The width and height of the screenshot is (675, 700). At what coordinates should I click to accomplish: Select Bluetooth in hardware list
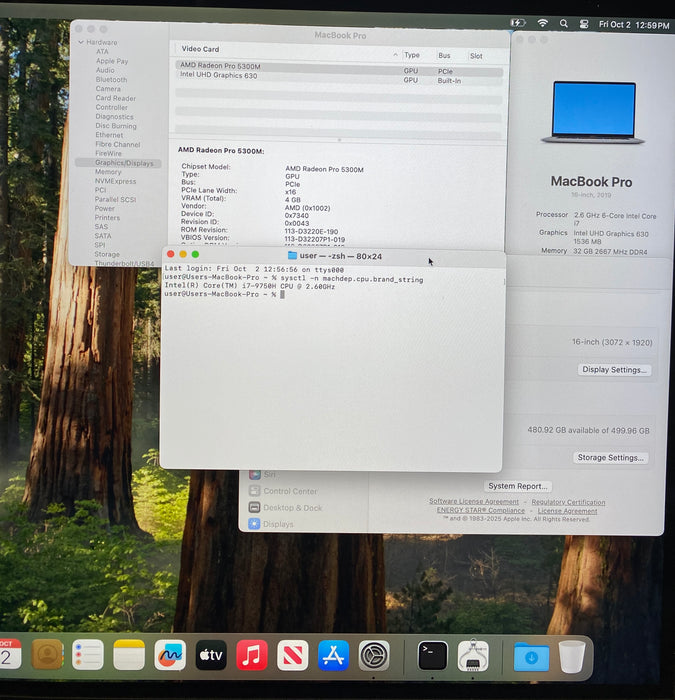[x=111, y=79]
